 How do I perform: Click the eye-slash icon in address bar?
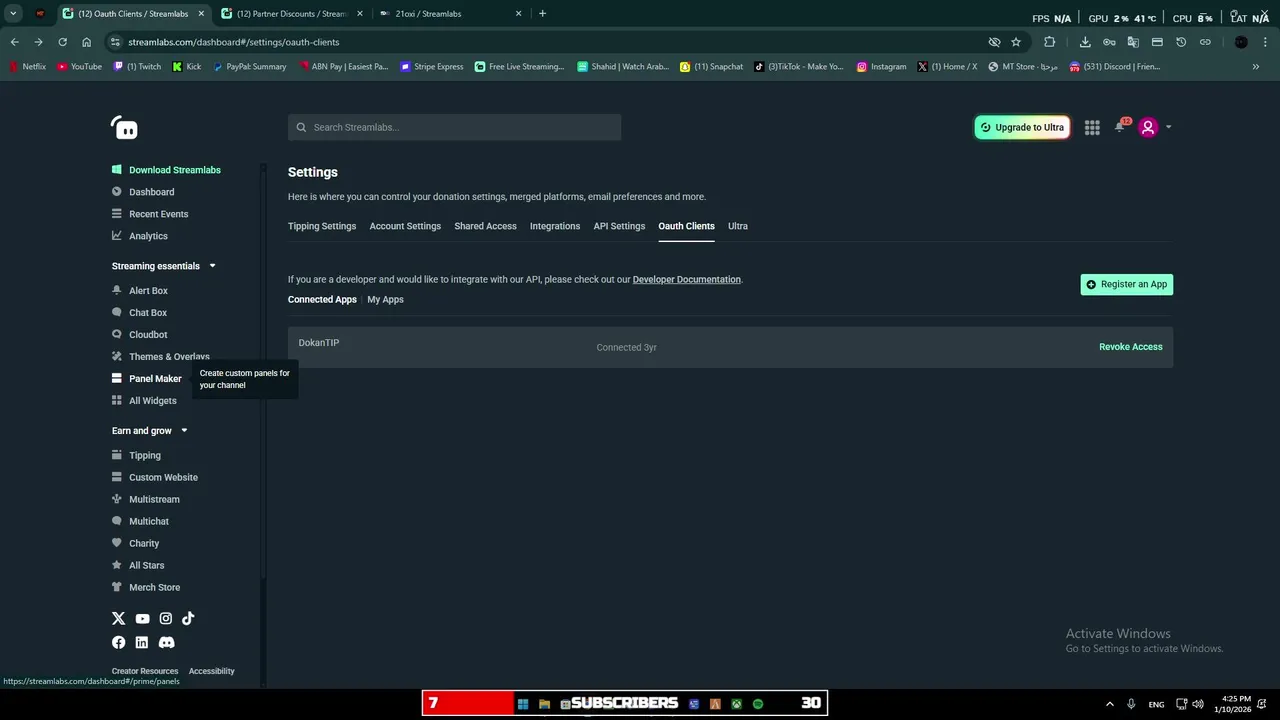coord(994,42)
